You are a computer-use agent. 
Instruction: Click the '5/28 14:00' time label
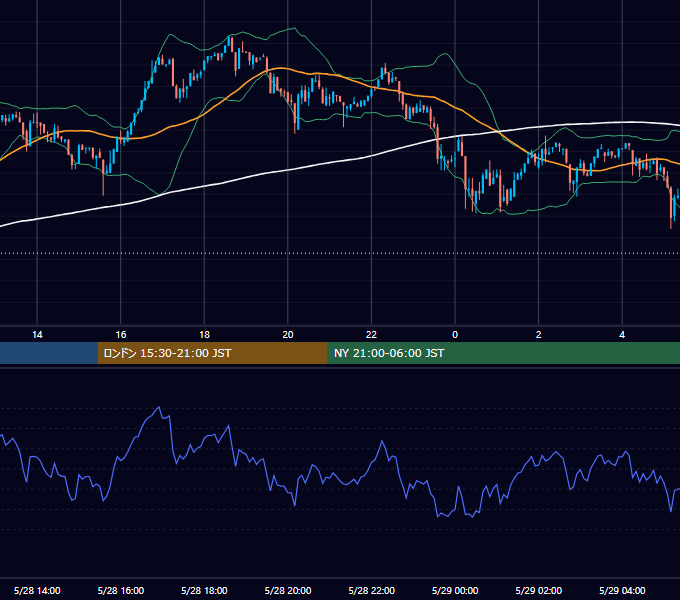click(37, 590)
